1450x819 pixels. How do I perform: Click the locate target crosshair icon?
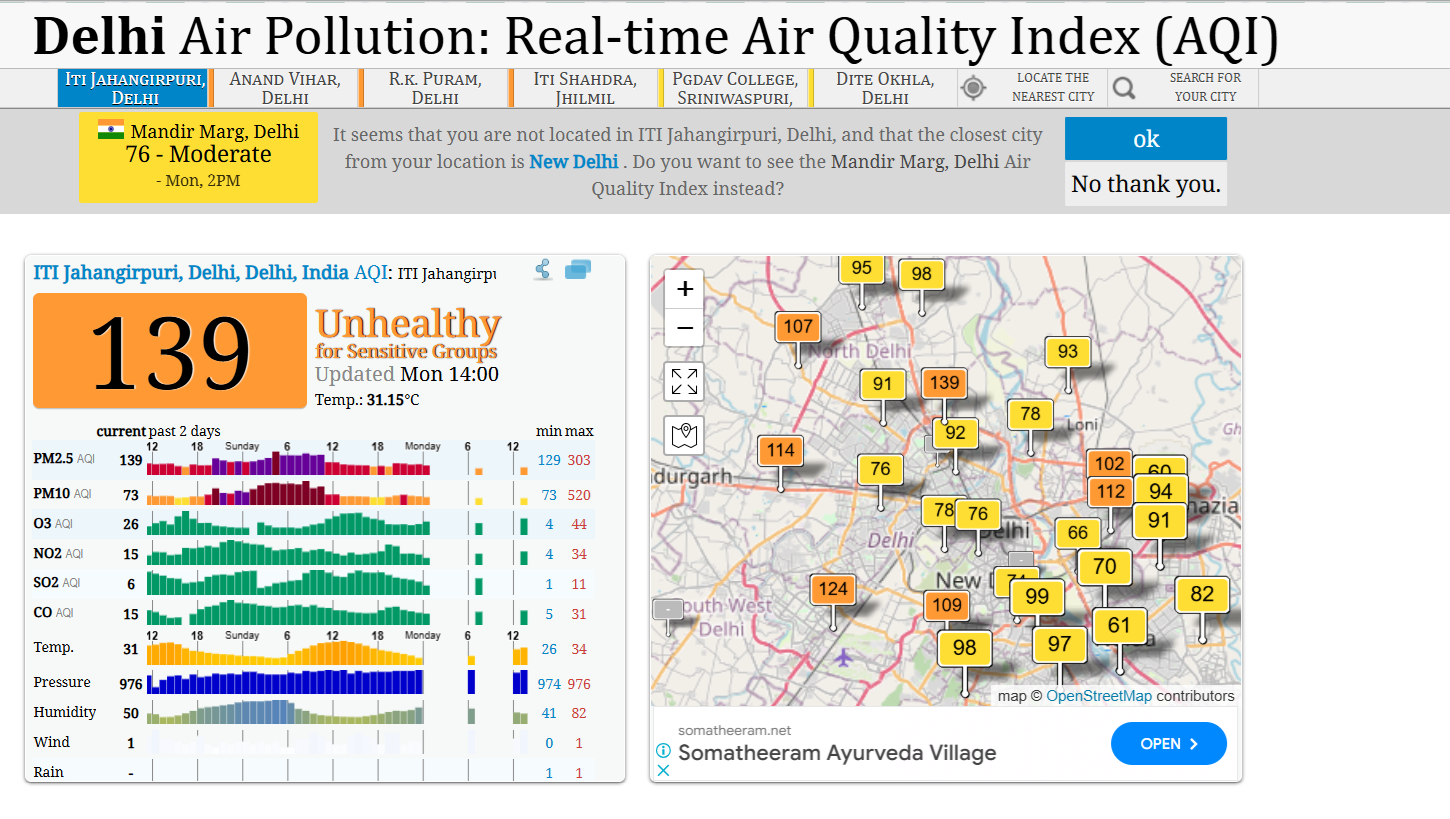(973, 88)
